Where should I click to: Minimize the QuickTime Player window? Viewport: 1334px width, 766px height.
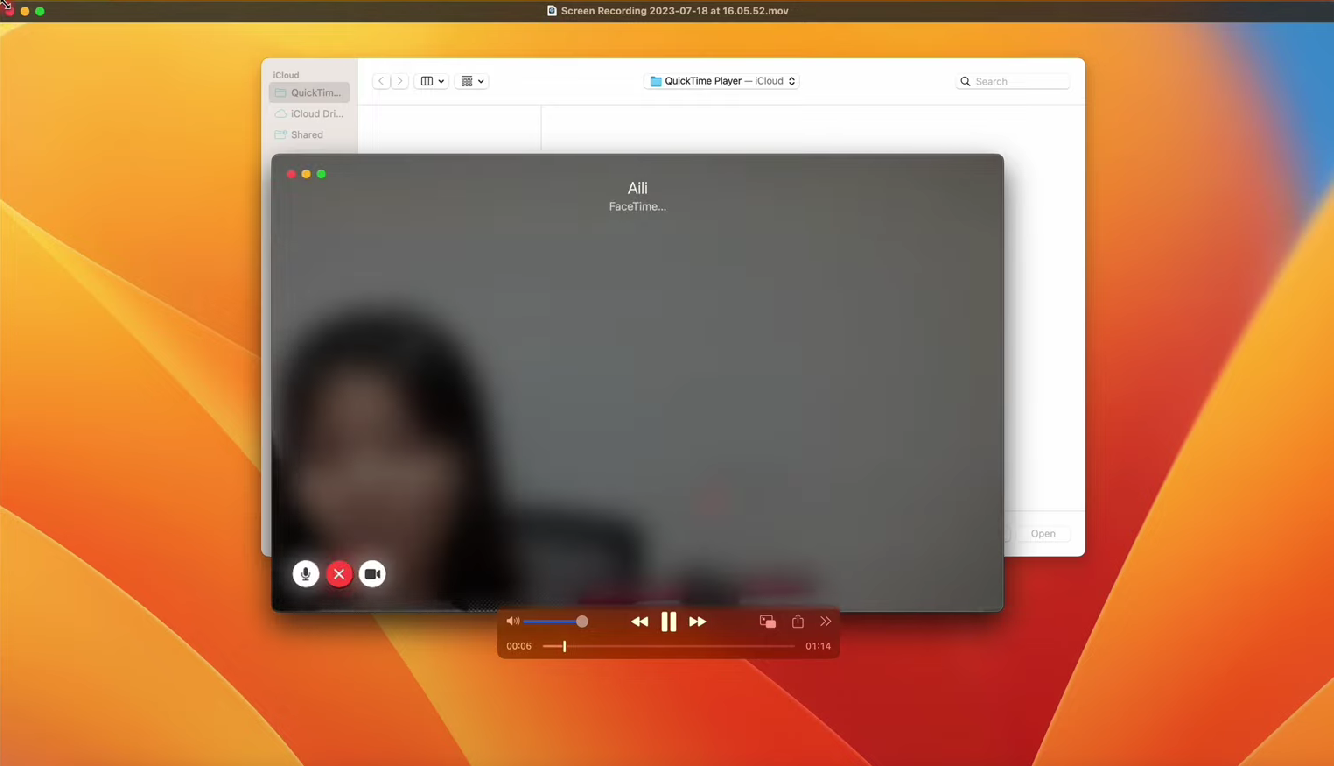tap(25, 11)
